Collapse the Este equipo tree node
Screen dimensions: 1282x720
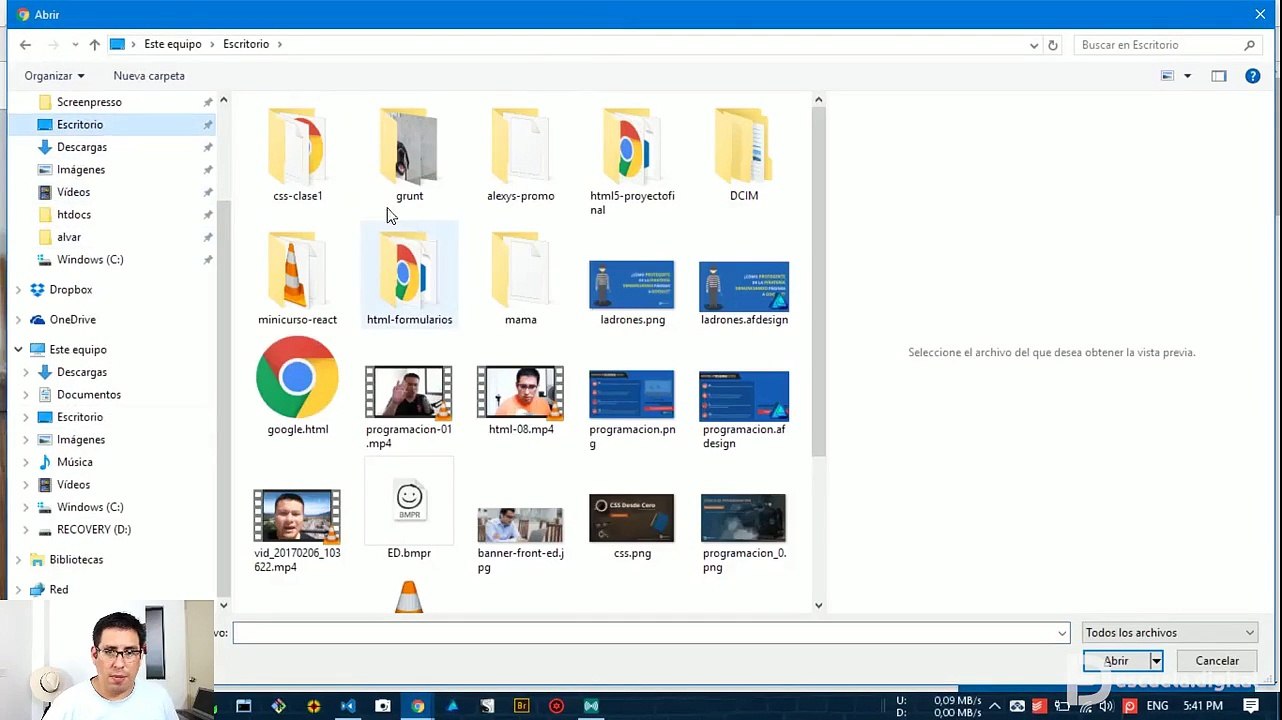[x=18, y=350]
